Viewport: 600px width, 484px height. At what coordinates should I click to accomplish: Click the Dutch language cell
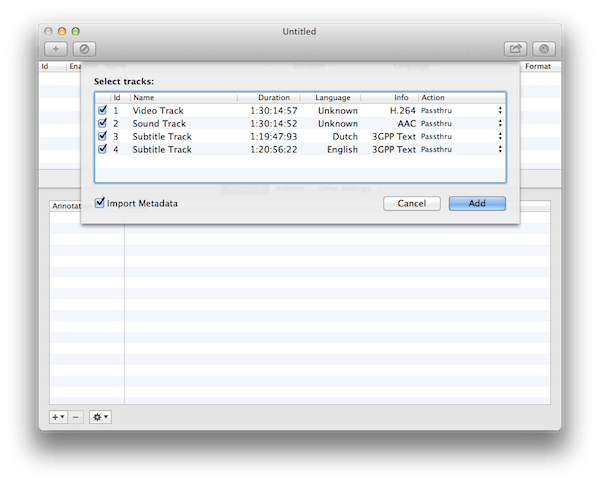click(345, 137)
